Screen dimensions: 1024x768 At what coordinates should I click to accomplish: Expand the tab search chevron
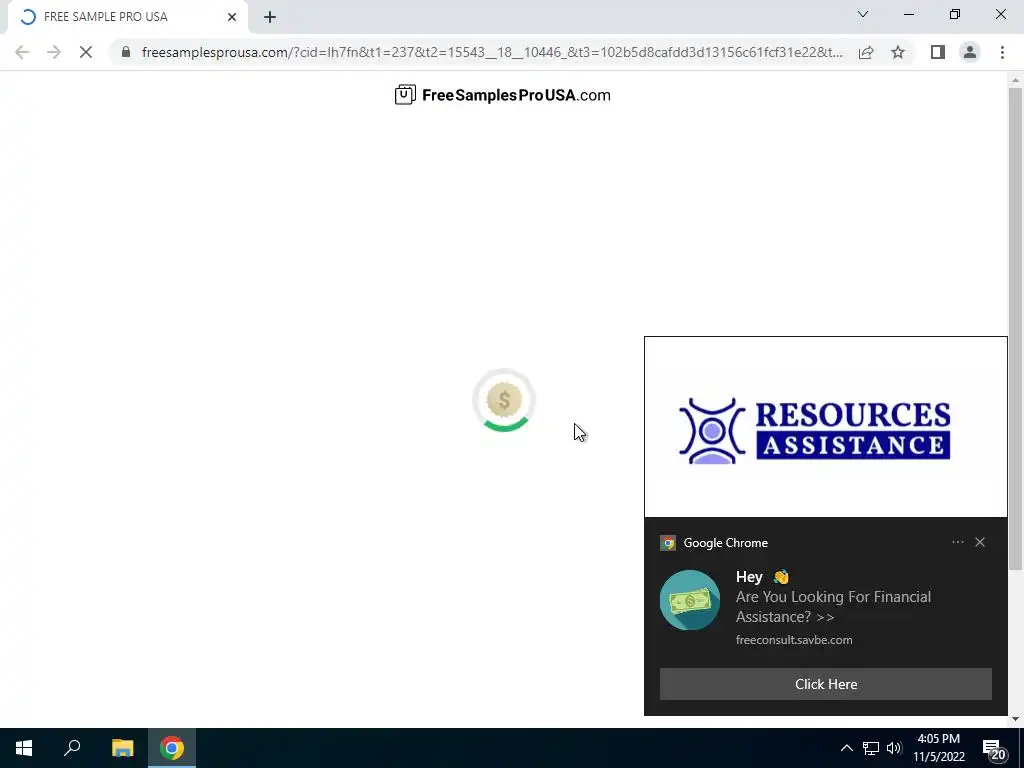[x=863, y=14]
